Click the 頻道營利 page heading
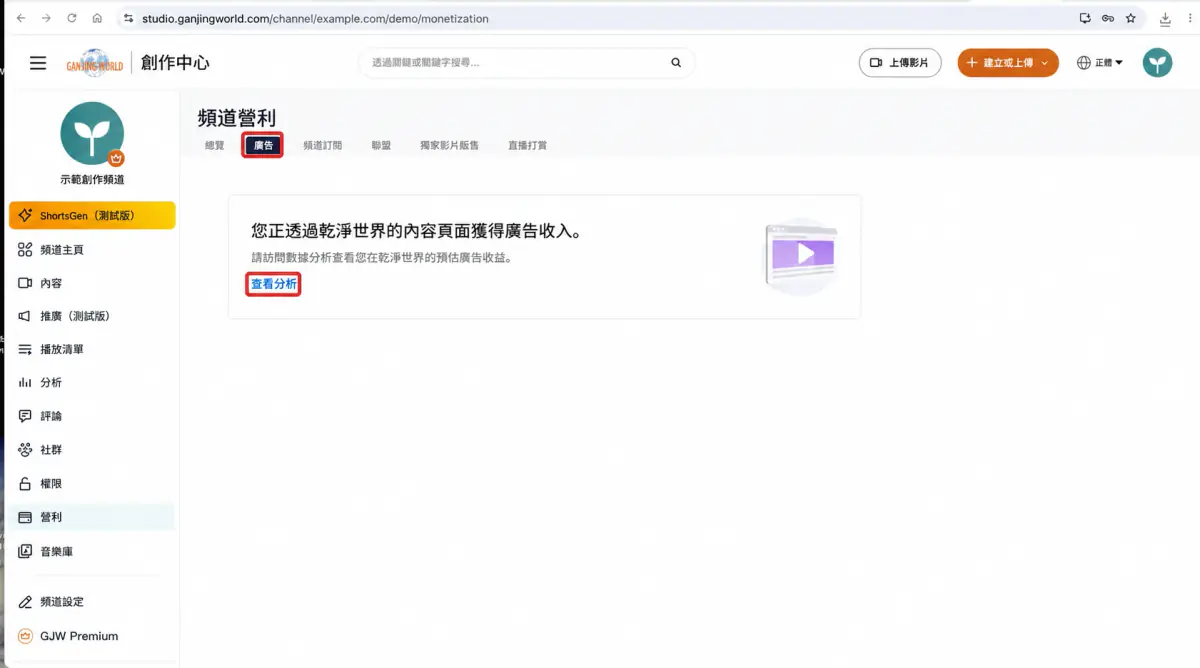 coord(237,118)
